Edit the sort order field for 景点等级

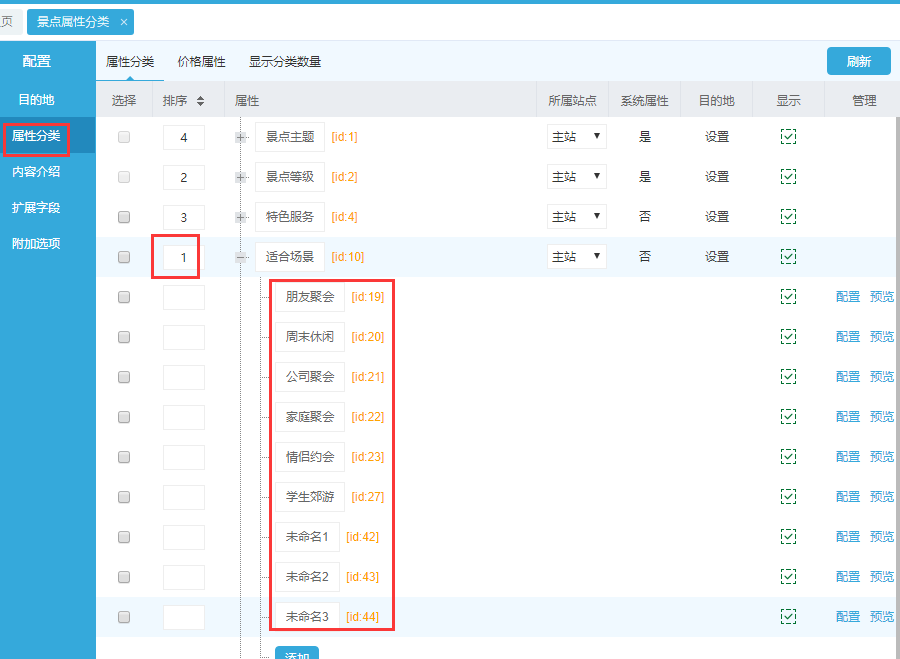184,177
